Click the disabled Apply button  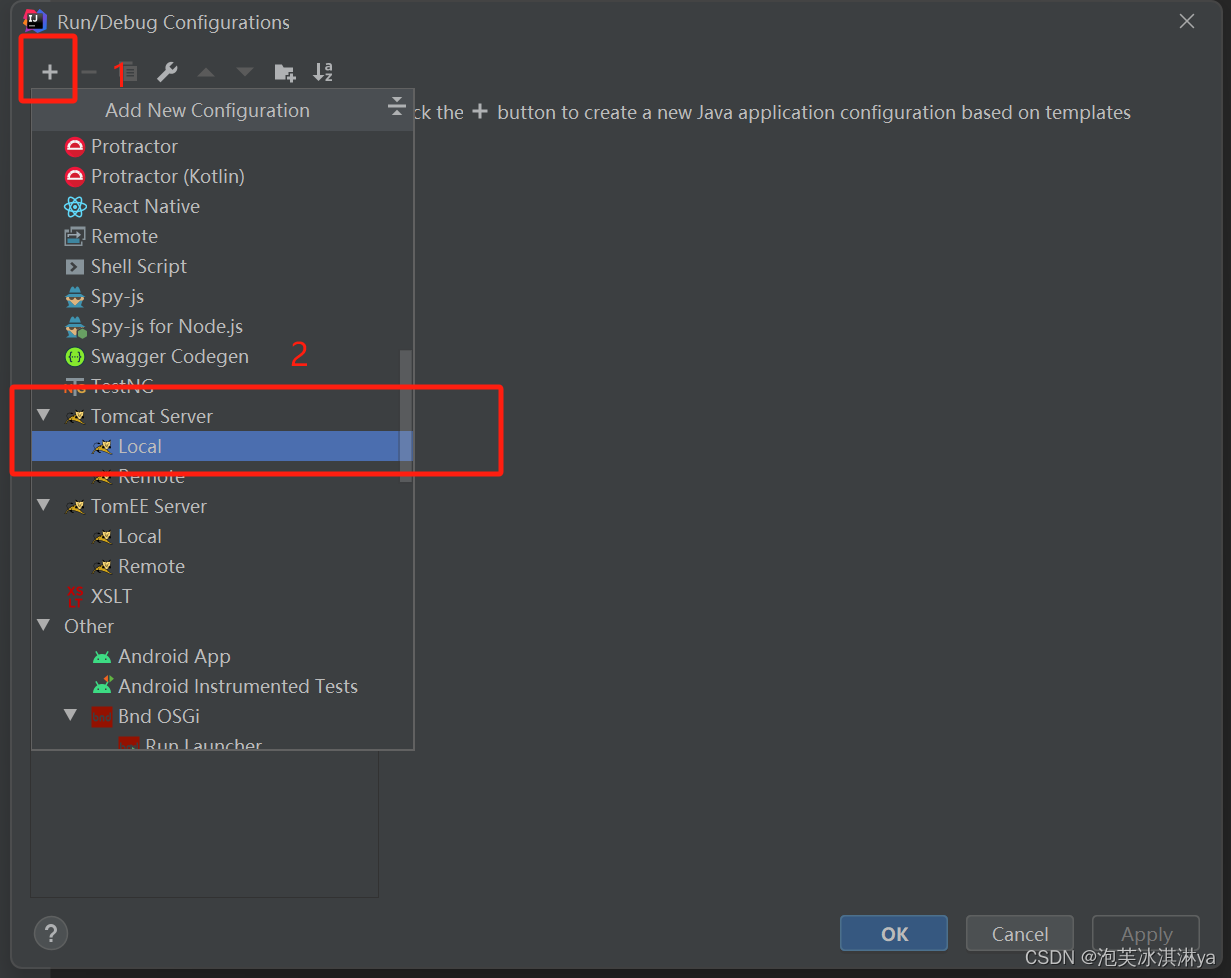pyautogui.click(x=1146, y=933)
